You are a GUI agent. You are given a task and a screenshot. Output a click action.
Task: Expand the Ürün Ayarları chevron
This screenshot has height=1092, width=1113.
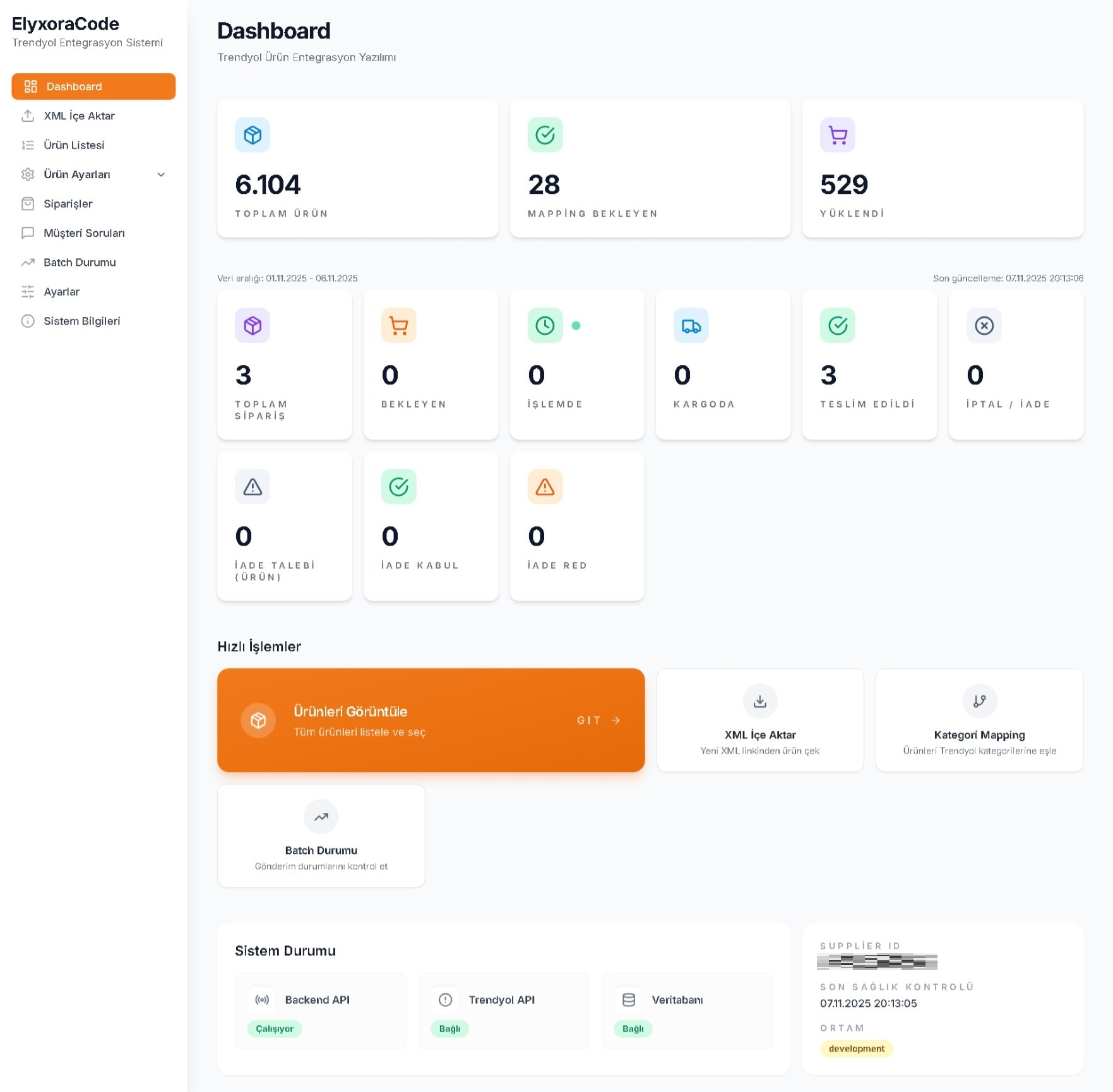tap(161, 175)
